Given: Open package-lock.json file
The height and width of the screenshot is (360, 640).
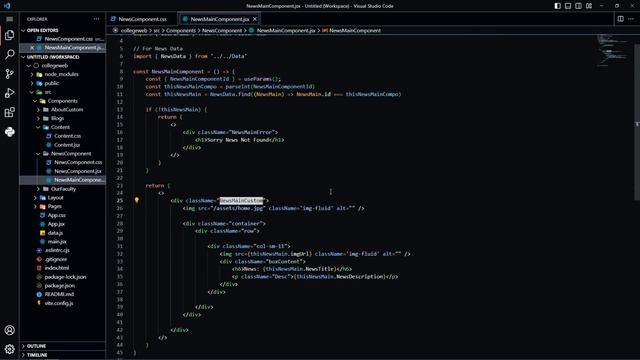Looking at the screenshot, I should (65, 277).
